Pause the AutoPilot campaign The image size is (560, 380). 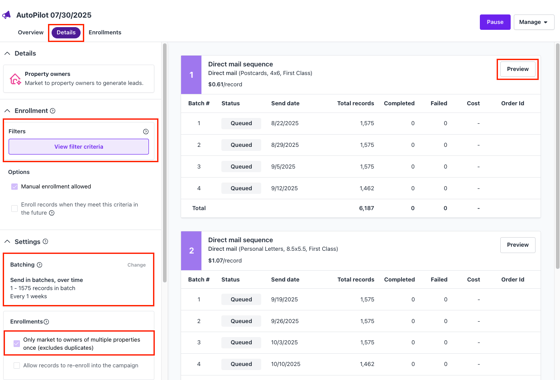click(495, 22)
